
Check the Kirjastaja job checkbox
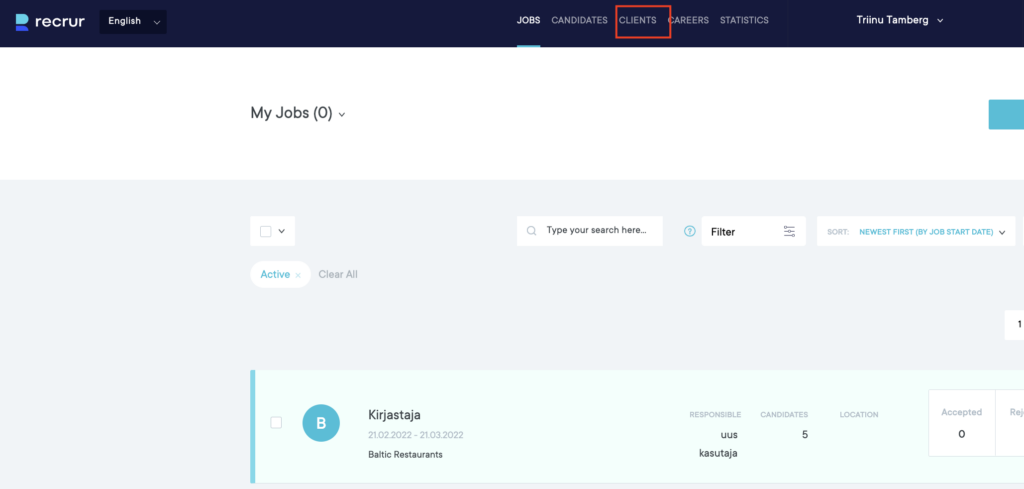pyautogui.click(x=276, y=423)
